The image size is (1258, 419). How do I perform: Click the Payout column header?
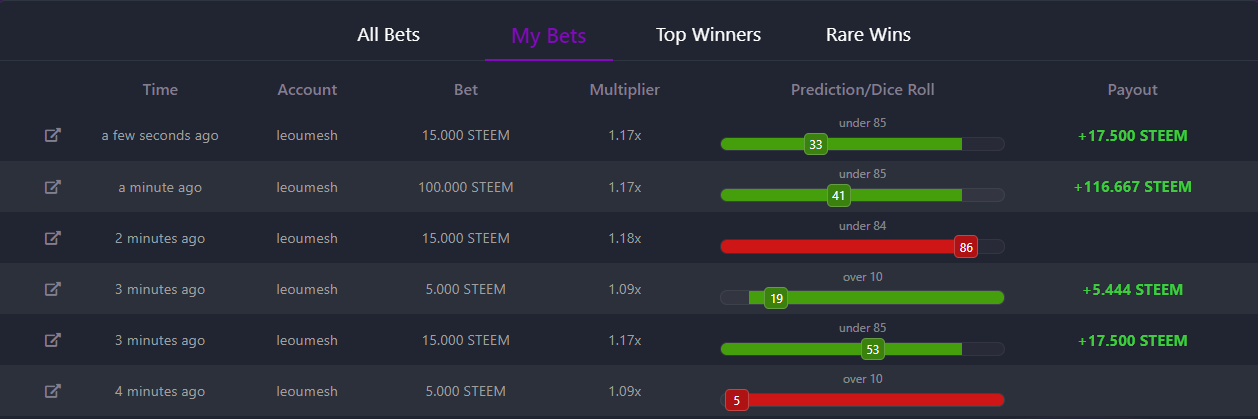point(1132,90)
